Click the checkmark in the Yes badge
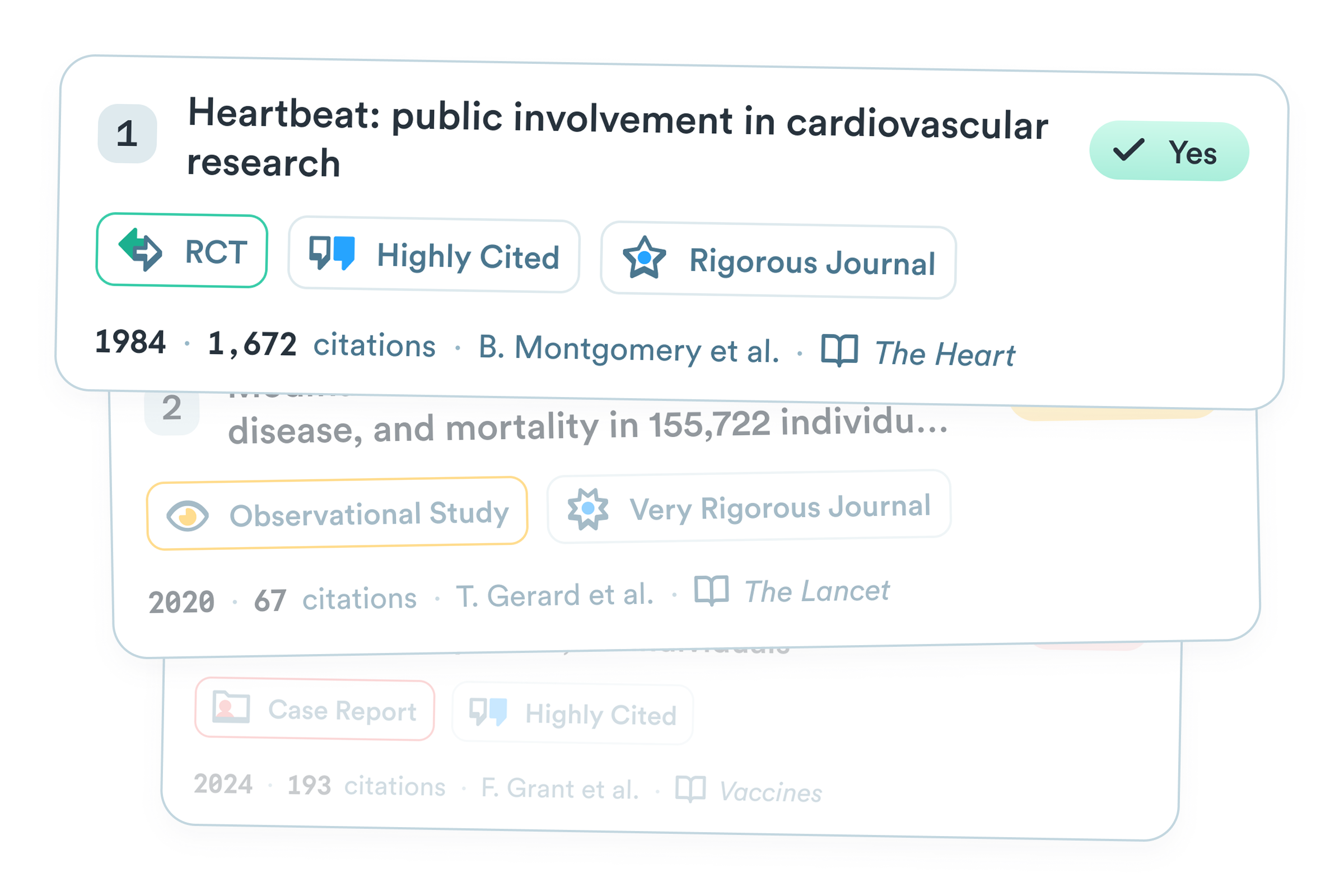 [x=1128, y=150]
